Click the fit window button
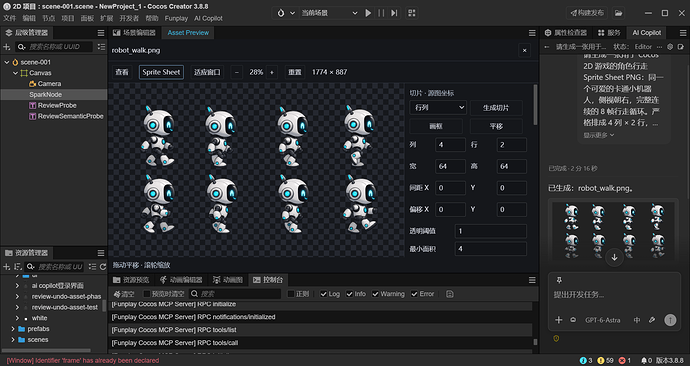The width and height of the screenshot is (690, 366). (x=207, y=72)
